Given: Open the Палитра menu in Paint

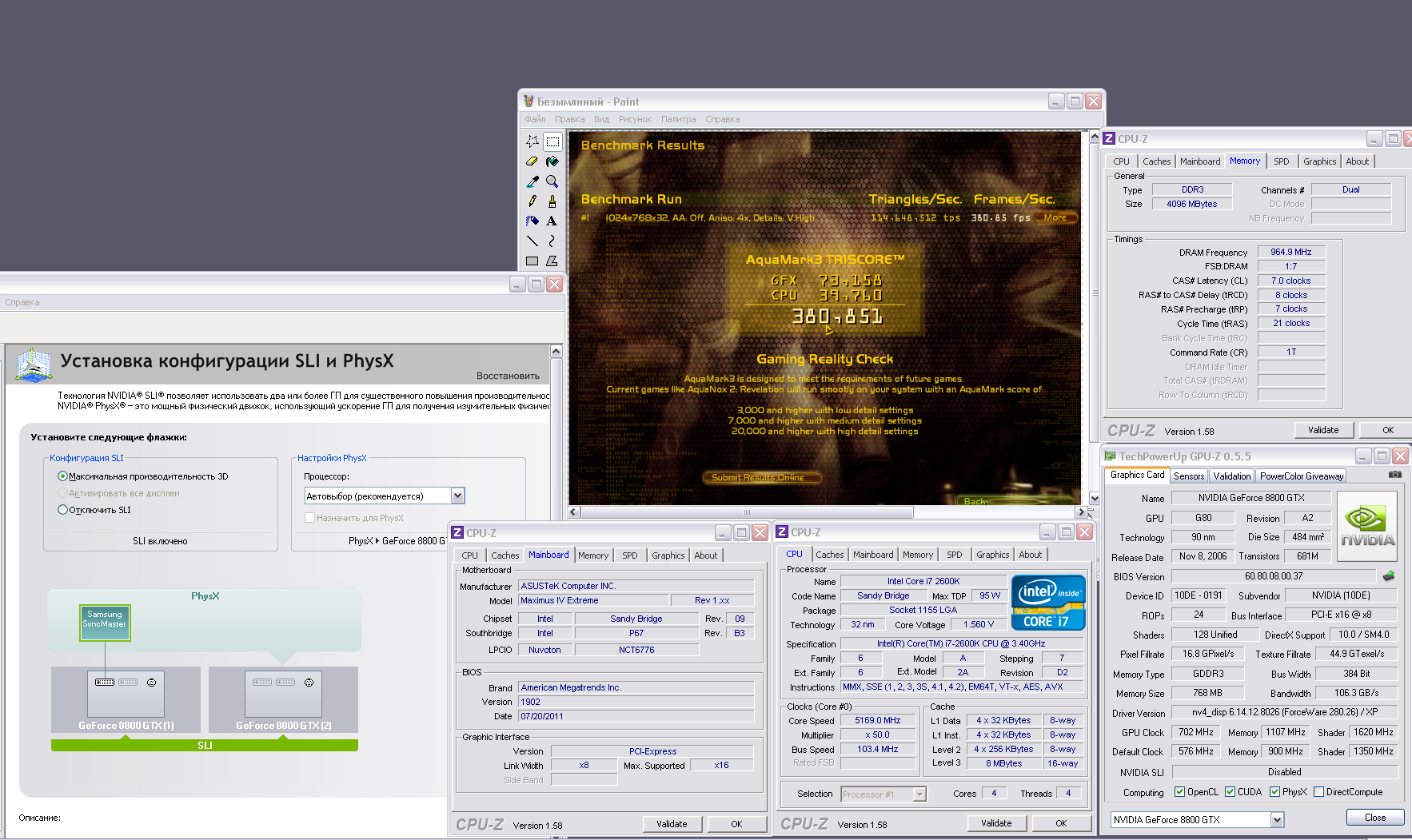Looking at the screenshot, I should 678,119.
